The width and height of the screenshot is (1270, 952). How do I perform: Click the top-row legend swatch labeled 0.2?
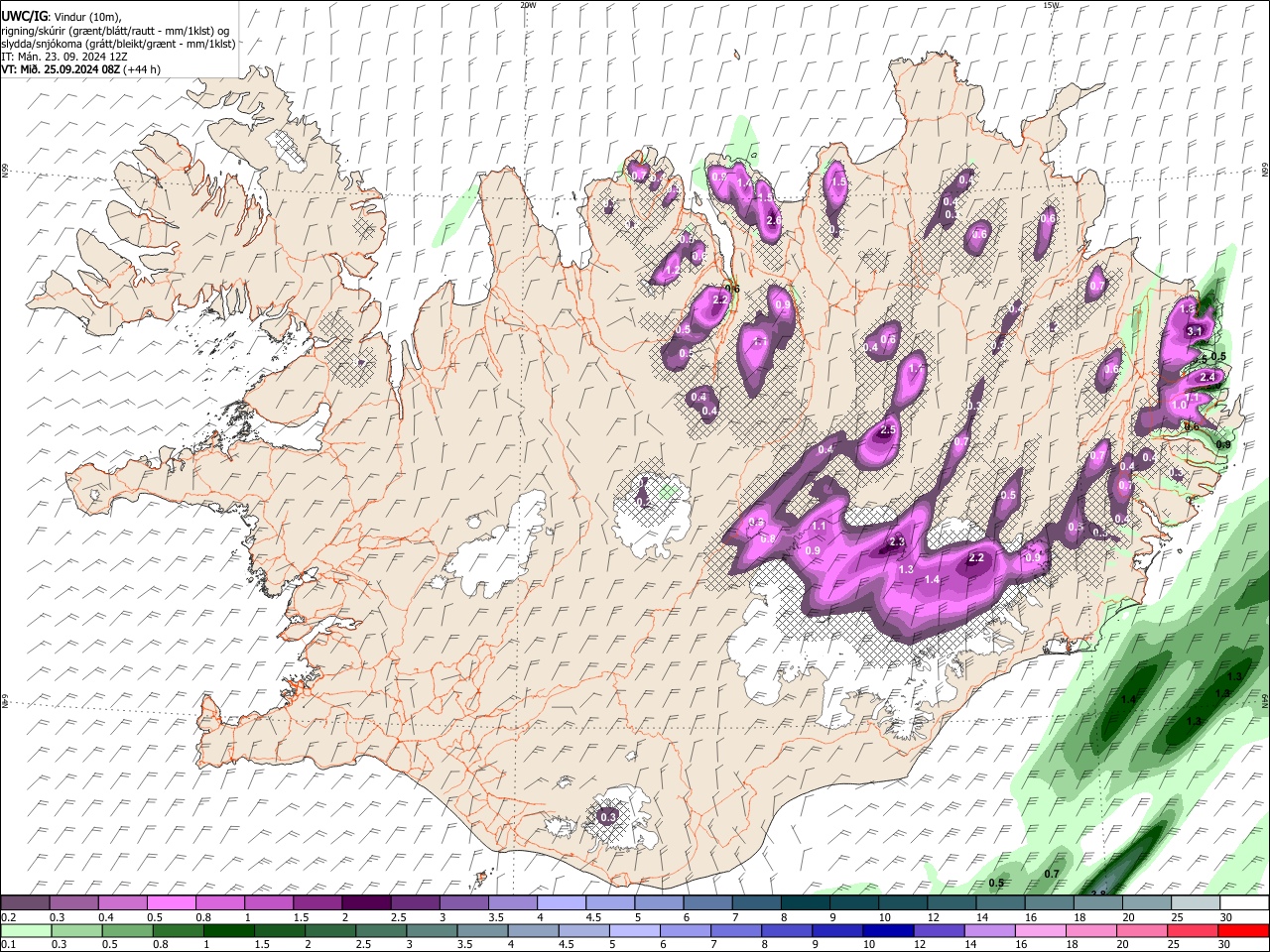[25, 902]
